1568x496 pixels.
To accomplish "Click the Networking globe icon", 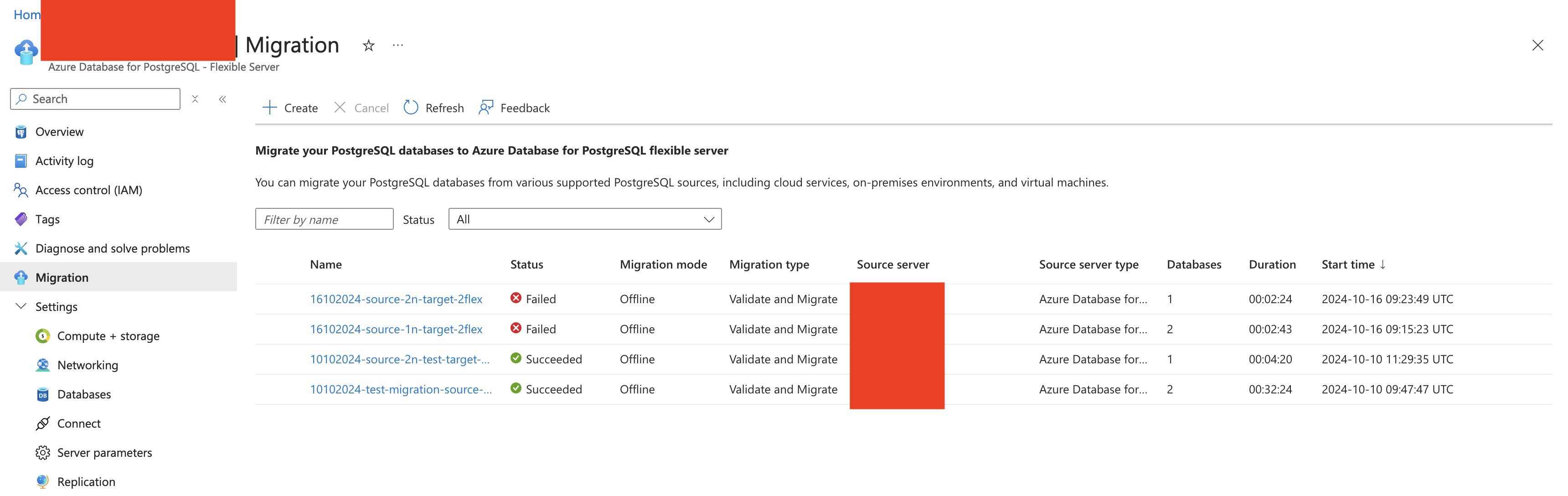I will (x=42, y=365).
